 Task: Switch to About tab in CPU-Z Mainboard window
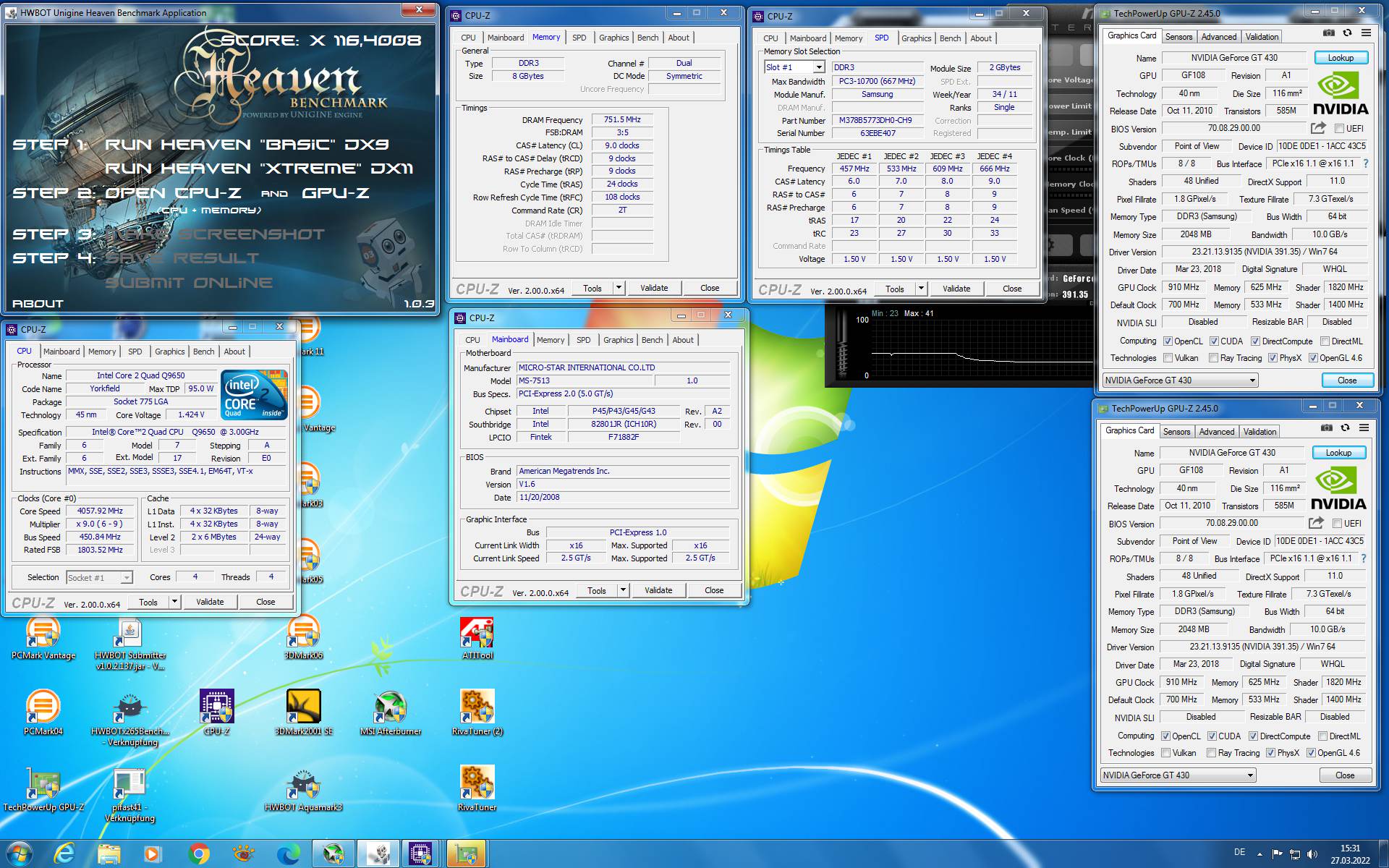click(682, 340)
